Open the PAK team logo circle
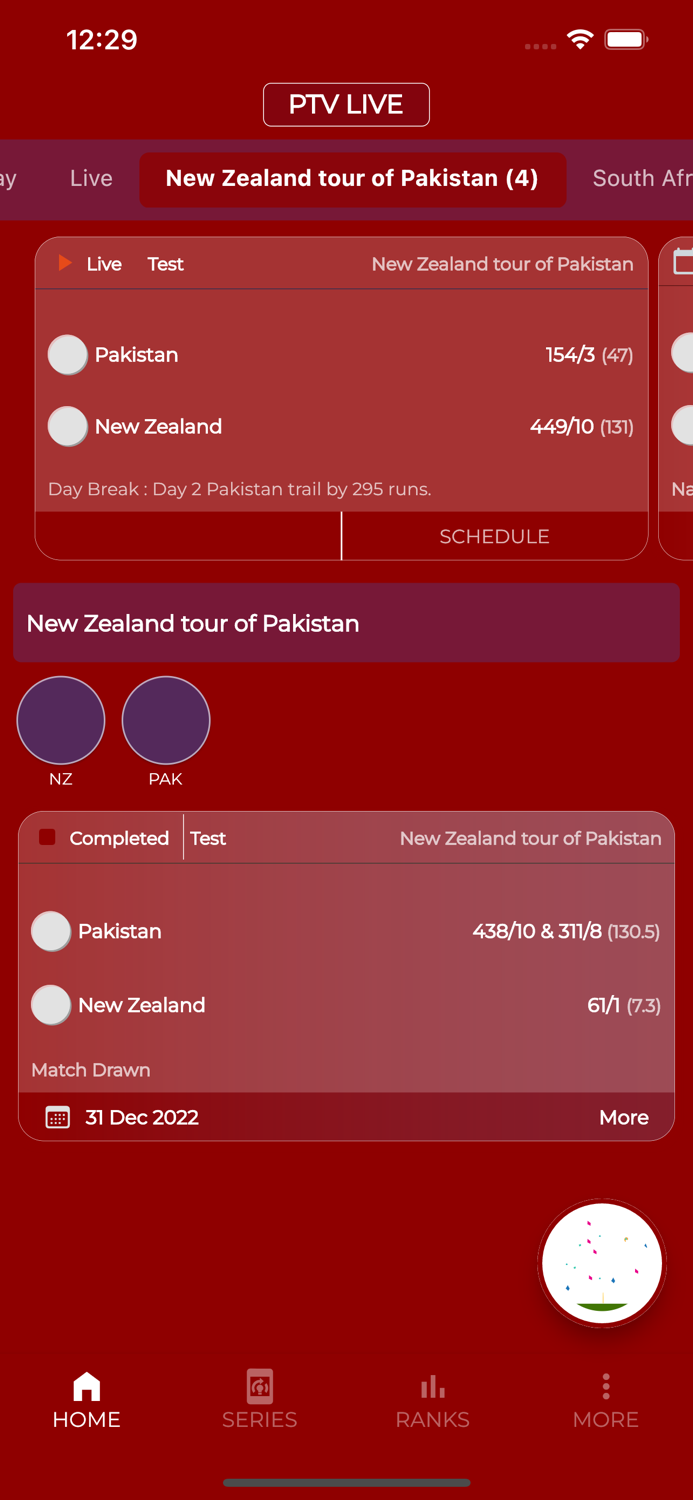The image size is (693, 1500). [x=165, y=719]
